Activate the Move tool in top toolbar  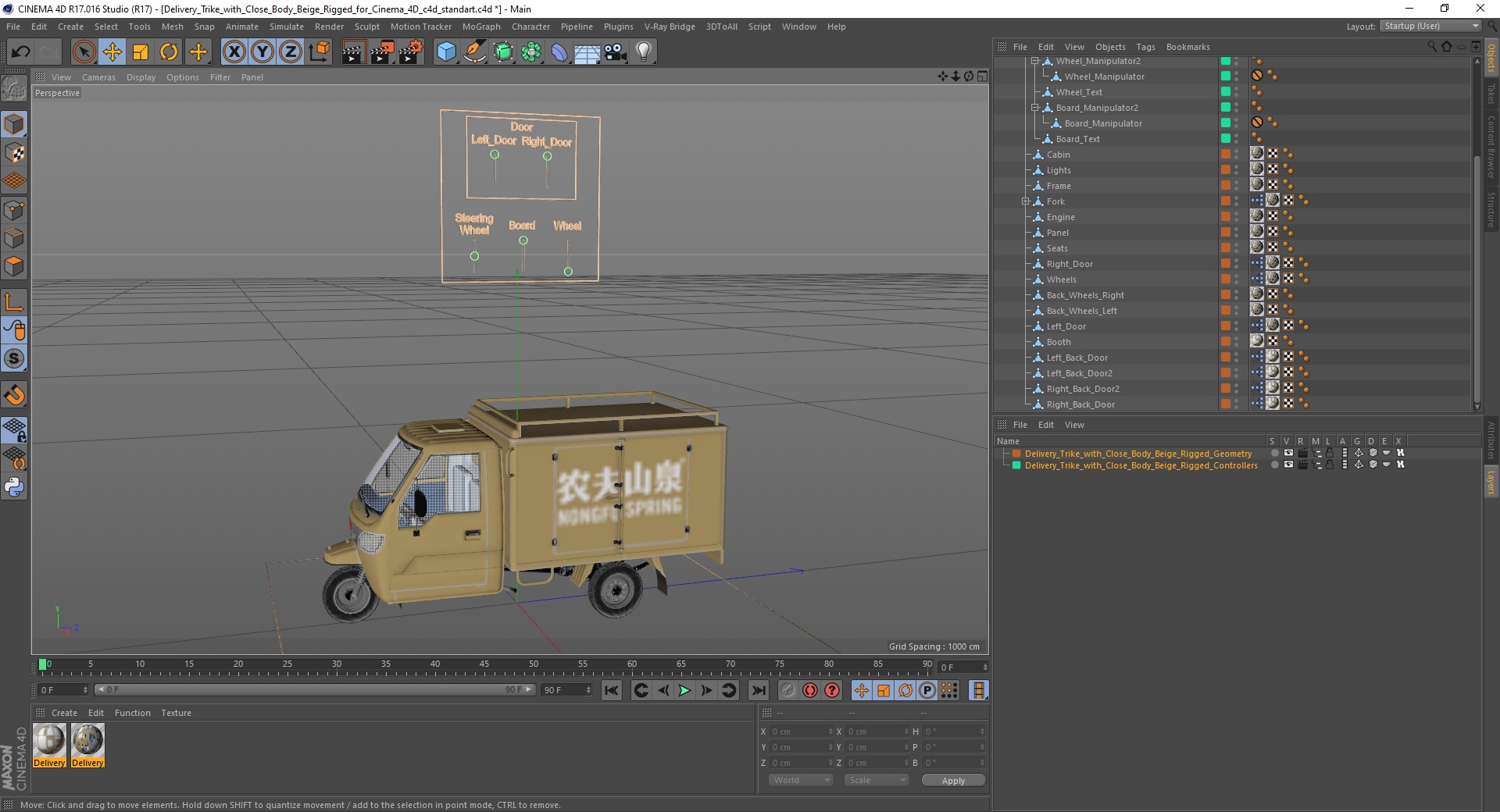click(x=112, y=52)
